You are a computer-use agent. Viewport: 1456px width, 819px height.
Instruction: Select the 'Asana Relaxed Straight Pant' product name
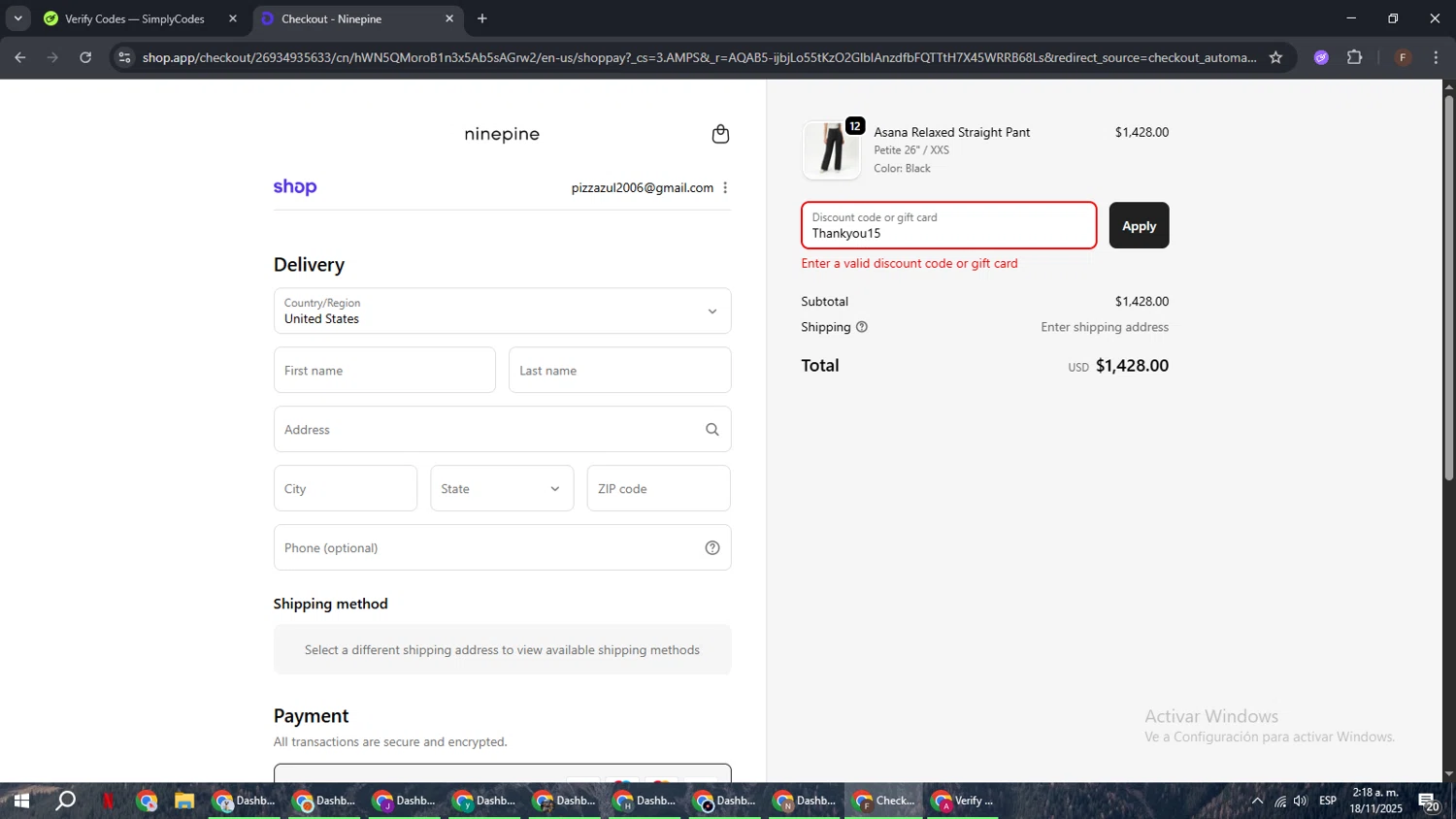951,132
